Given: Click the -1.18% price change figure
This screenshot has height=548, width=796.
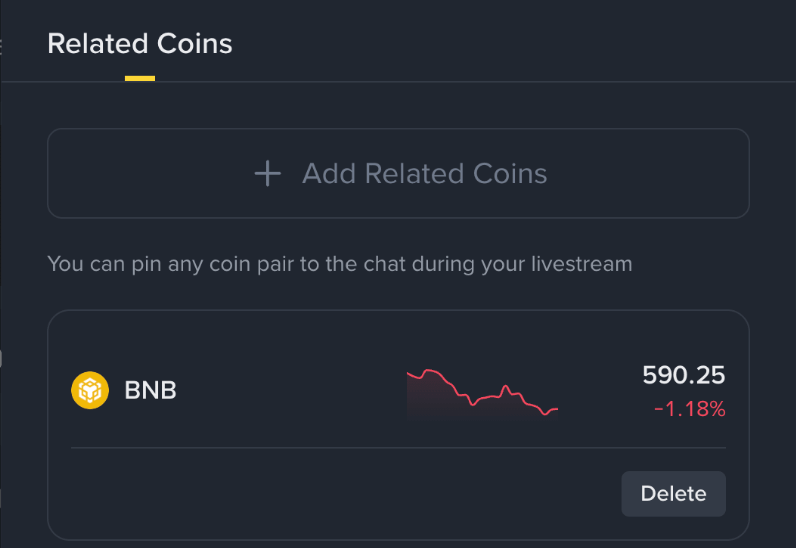Looking at the screenshot, I should (x=689, y=409).
